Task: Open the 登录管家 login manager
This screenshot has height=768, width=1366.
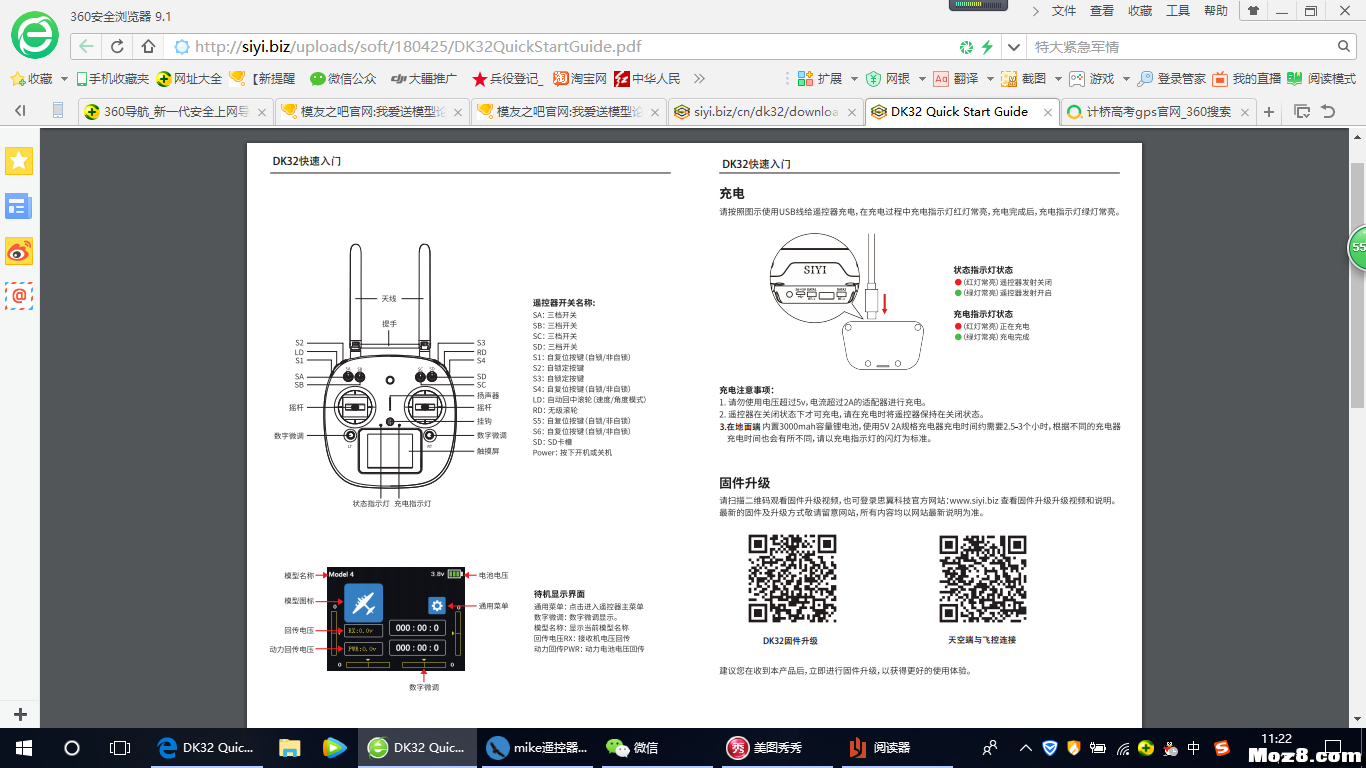Action: [1171, 78]
